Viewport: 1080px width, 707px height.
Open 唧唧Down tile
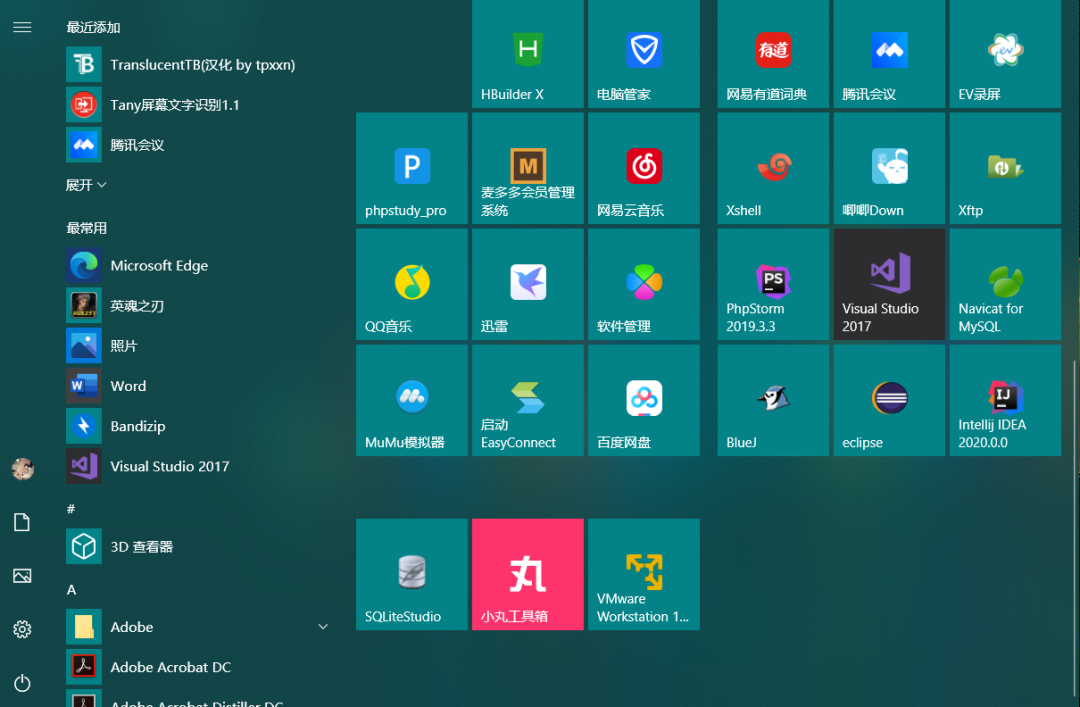(889, 168)
